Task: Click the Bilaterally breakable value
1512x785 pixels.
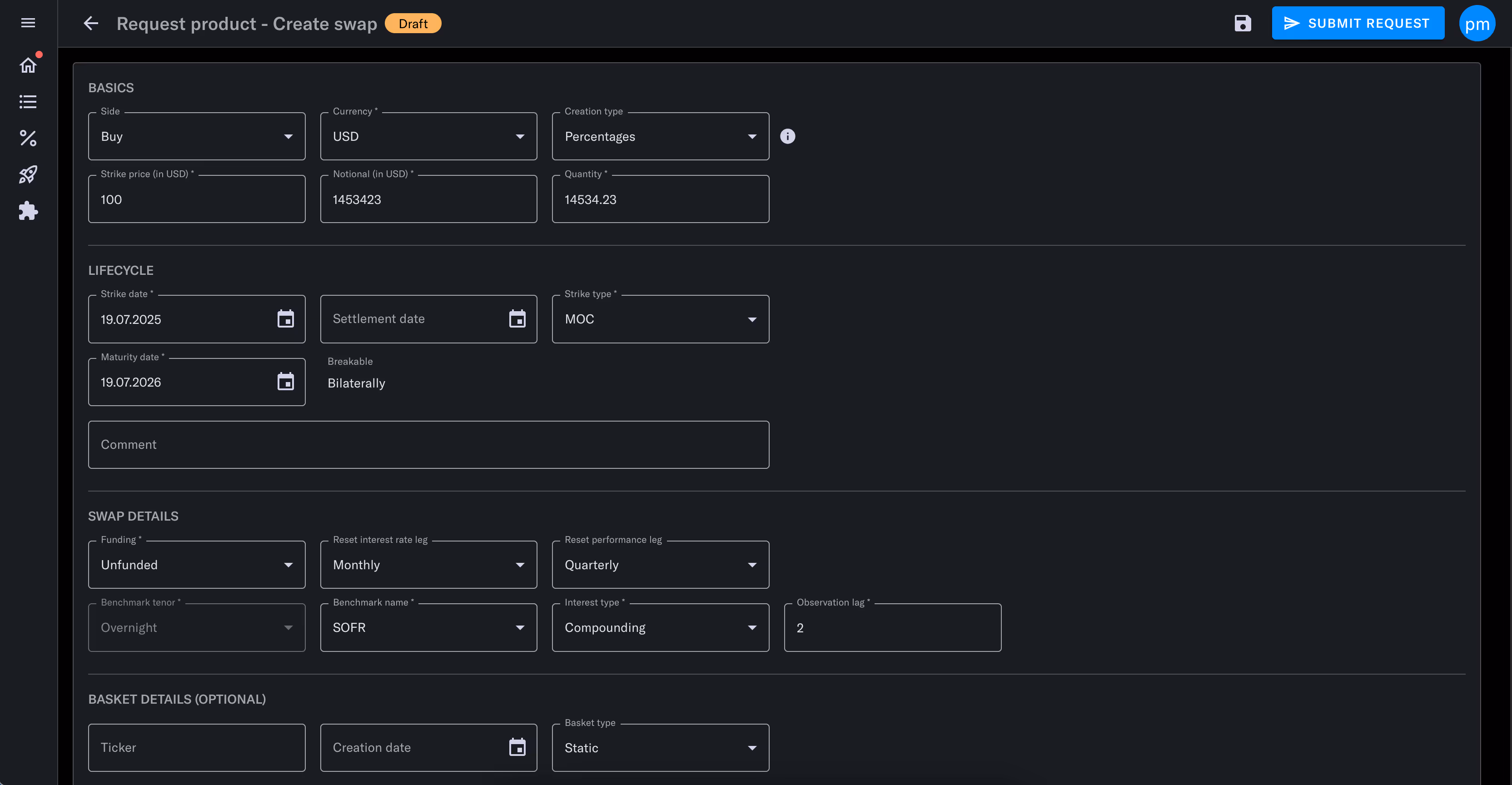Action: point(356,383)
